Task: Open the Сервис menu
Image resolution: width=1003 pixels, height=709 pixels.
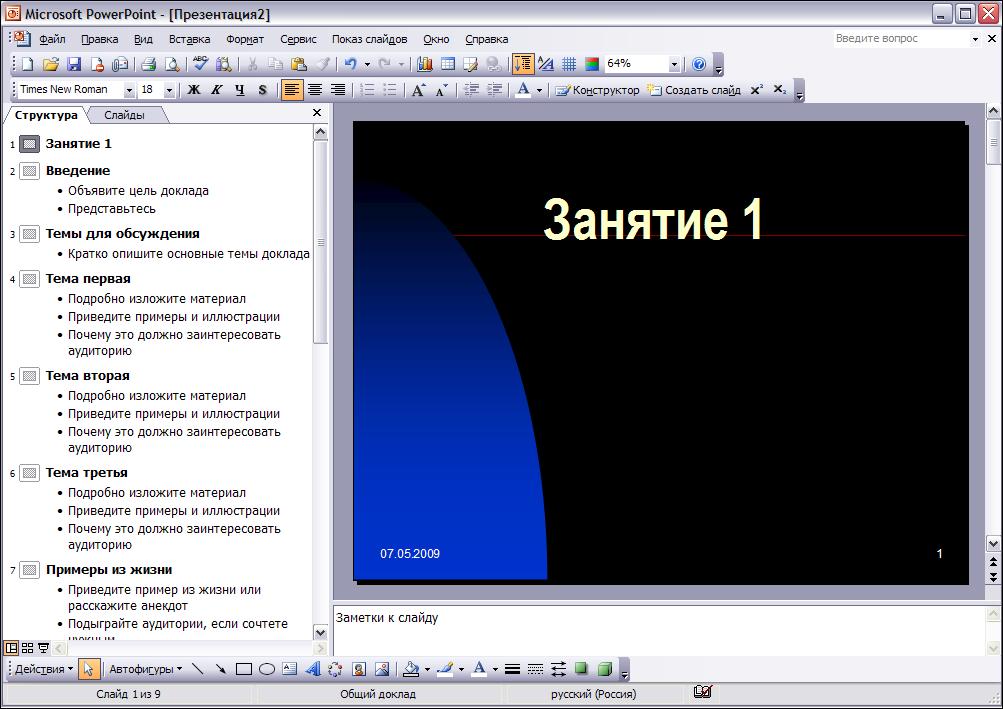Action: click(298, 39)
